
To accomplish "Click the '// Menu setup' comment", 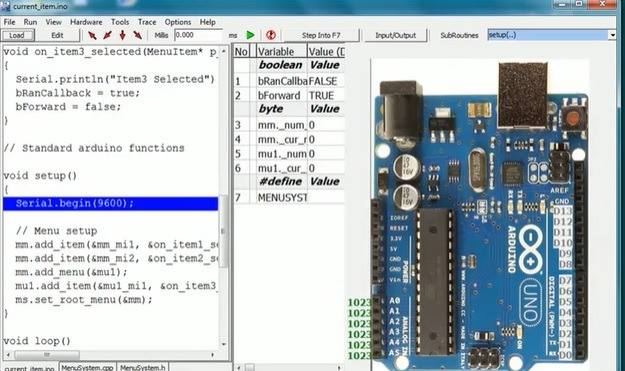I will pos(56,231).
